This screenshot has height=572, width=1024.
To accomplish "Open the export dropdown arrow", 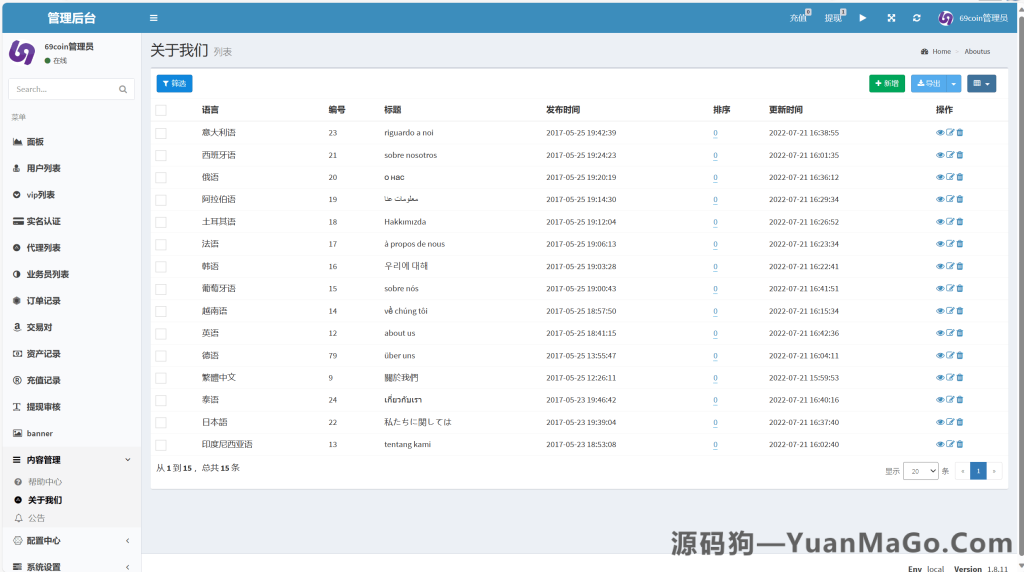I will coord(954,84).
